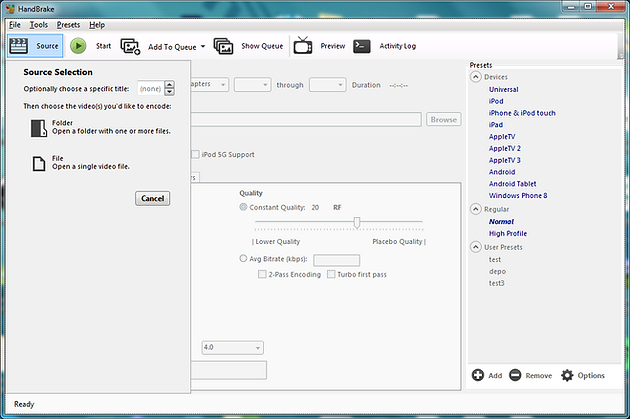Click the green Start play icon
Viewport: 630px width, 419px height.
pyautogui.click(x=78, y=46)
